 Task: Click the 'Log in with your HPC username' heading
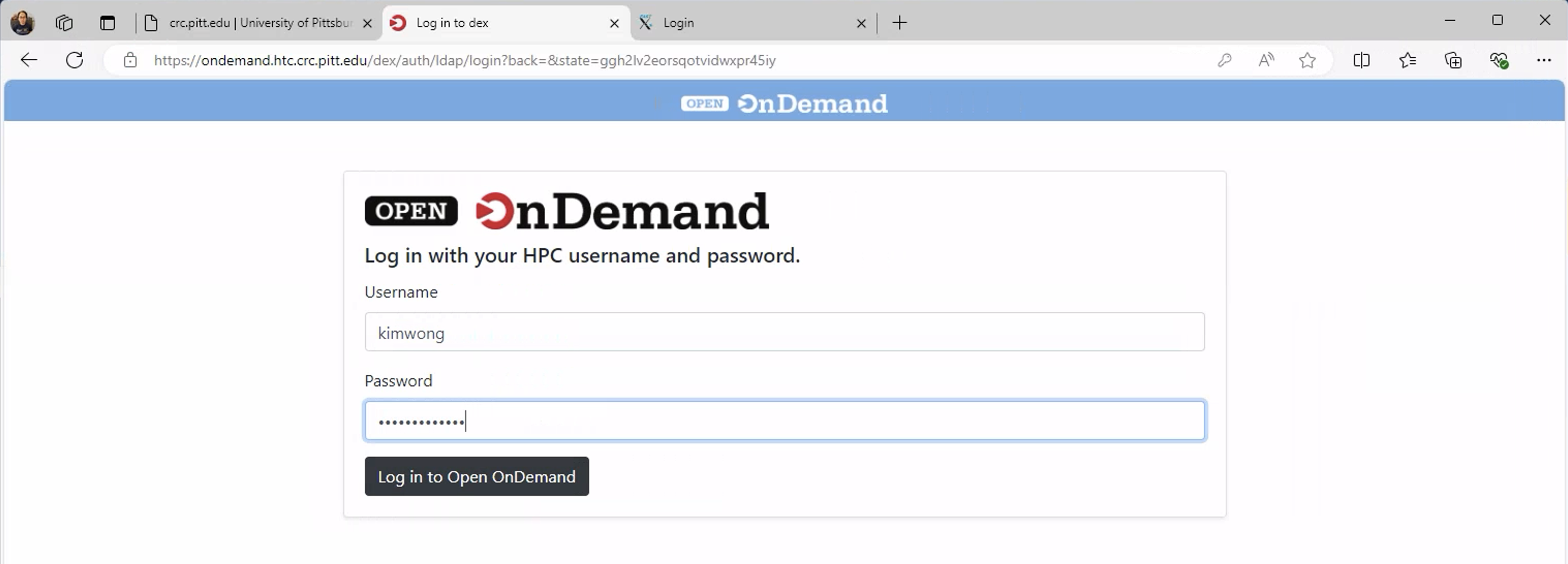click(582, 256)
